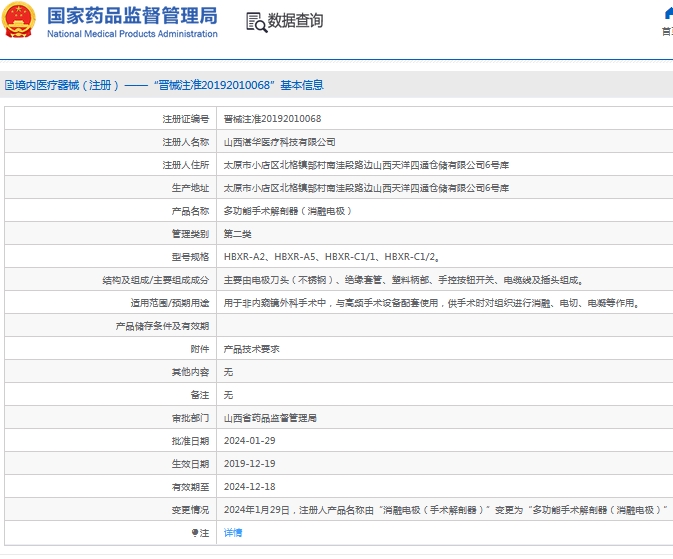Click the 数据查询 heading text
The height and width of the screenshot is (559, 673).
(295, 21)
